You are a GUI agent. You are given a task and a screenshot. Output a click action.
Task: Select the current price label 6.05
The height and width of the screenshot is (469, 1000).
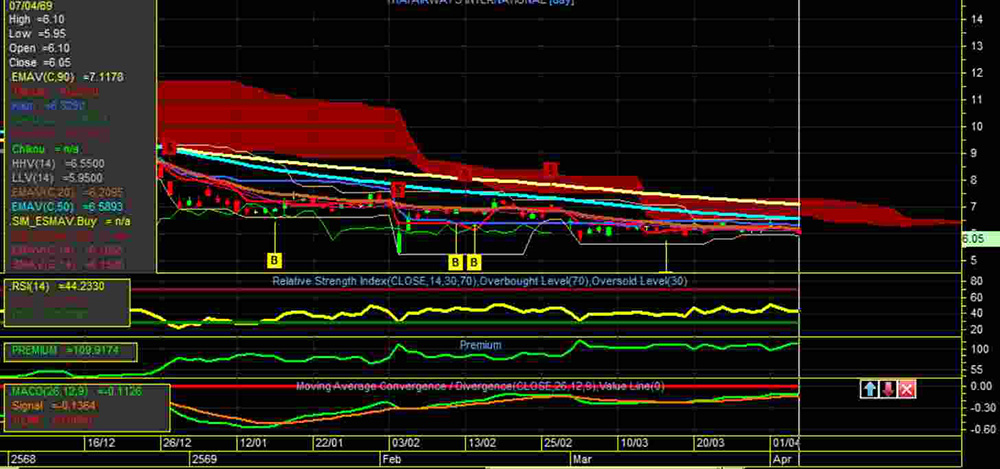973,239
